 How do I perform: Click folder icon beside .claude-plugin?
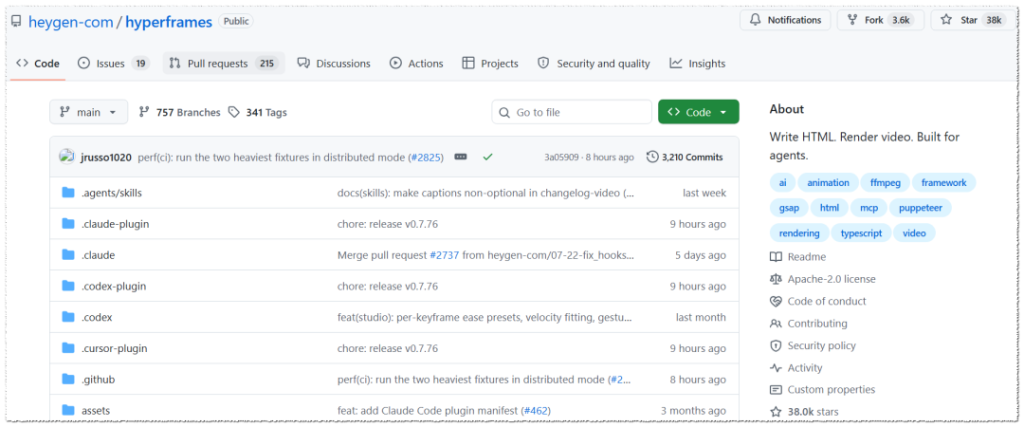[69, 224]
